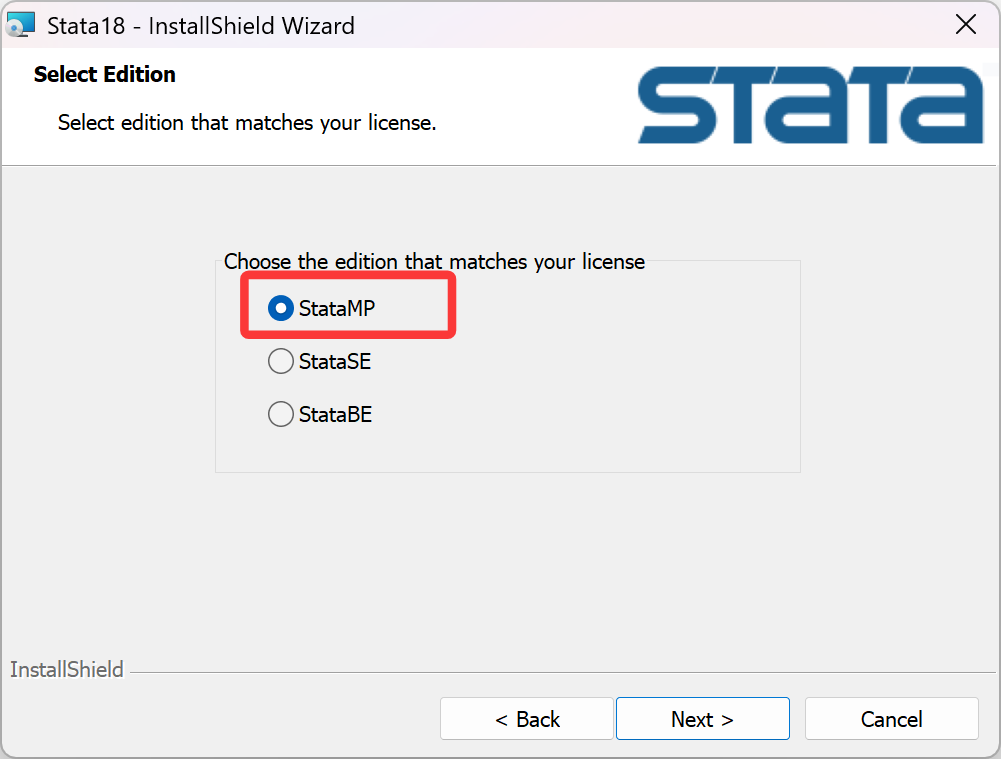The width and height of the screenshot is (1001, 759).
Task: Click the Stata logo in header
Action: (x=810, y=105)
